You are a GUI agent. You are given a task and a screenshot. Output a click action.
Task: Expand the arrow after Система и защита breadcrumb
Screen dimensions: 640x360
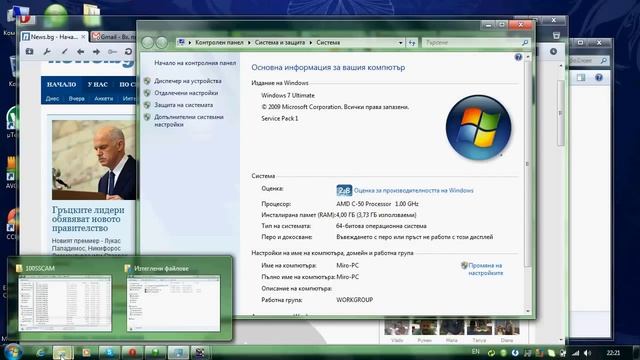pyautogui.click(x=311, y=42)
